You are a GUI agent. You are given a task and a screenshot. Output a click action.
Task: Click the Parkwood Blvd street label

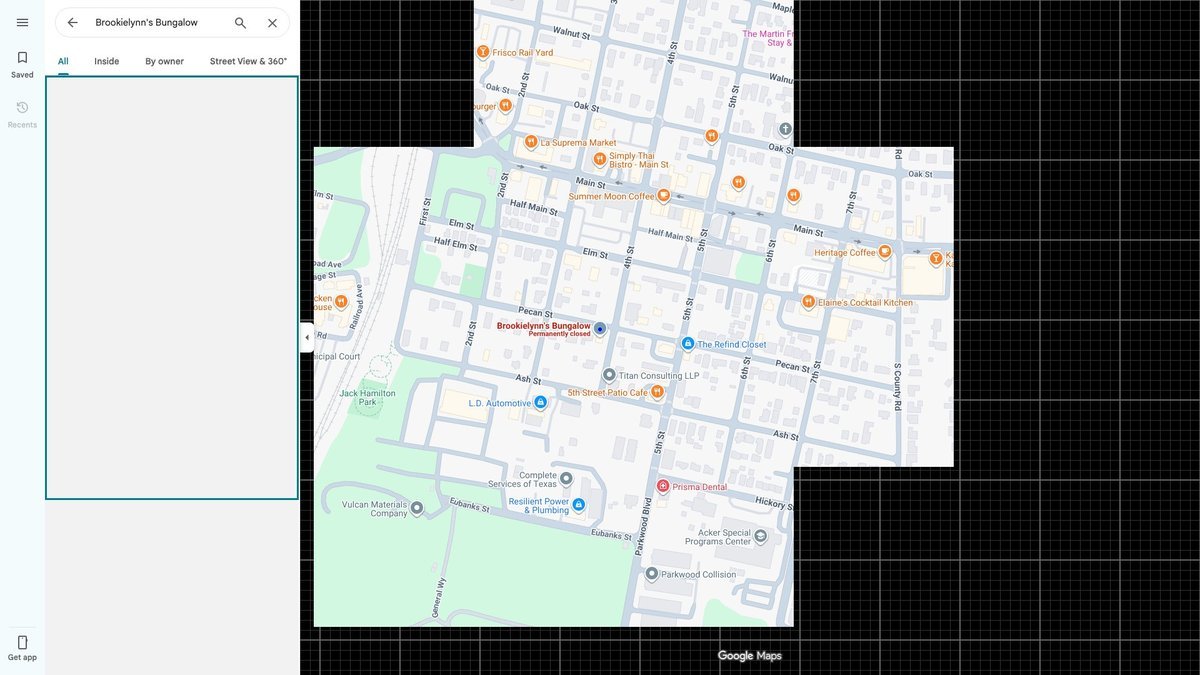pos(643,528)
